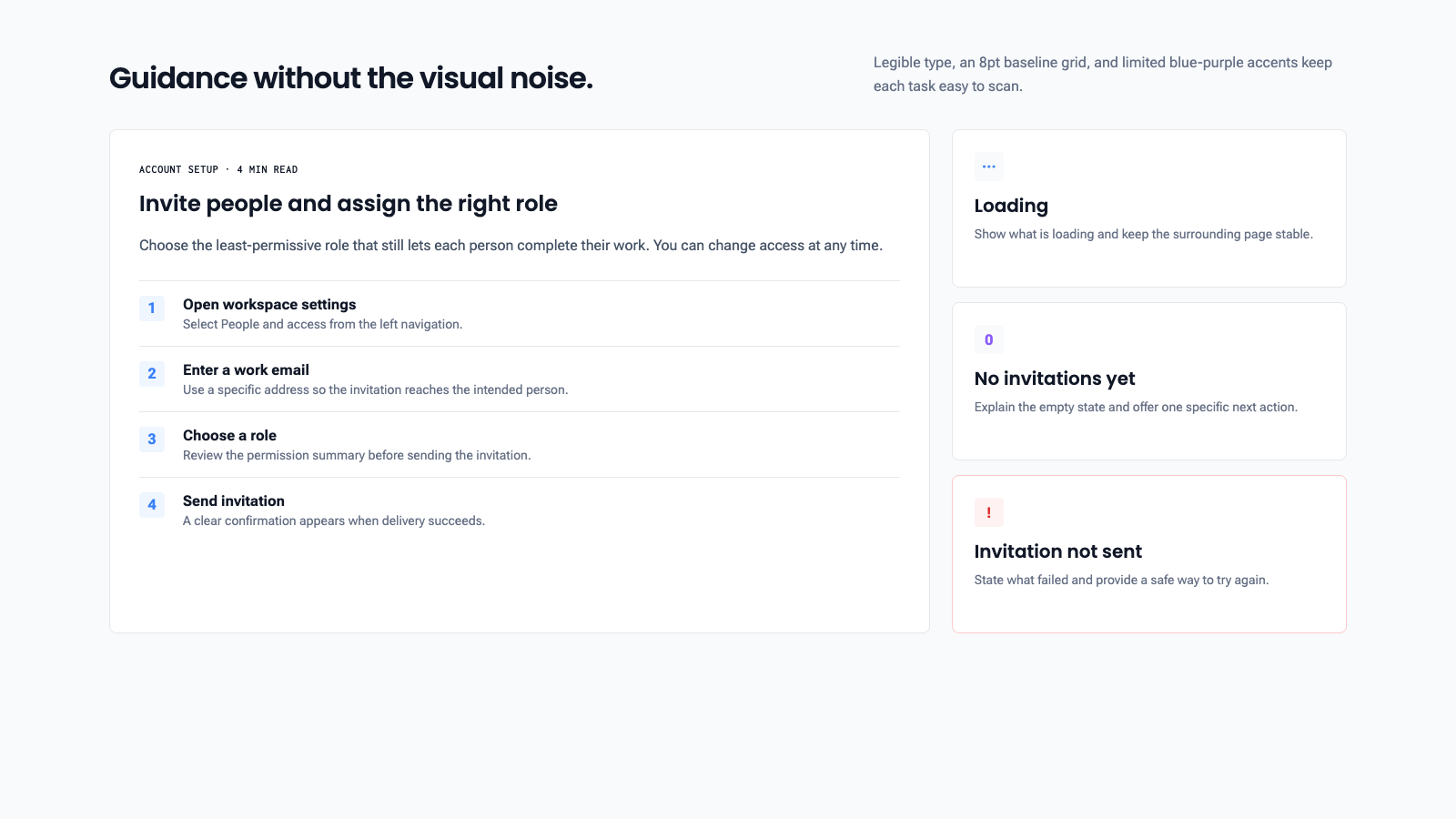Click the least-permissive role intro paragraph

point(511,246)
